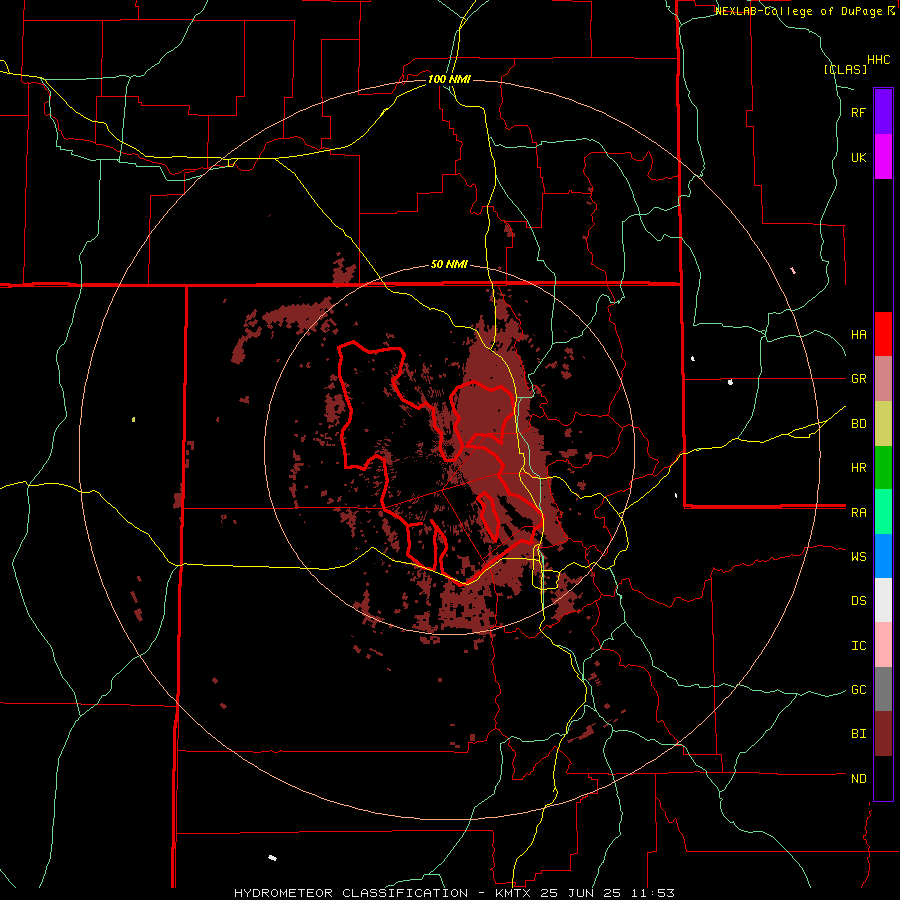900x900 pixels.
Task: Click the ND legend label
Action: (x=858, y=778)
